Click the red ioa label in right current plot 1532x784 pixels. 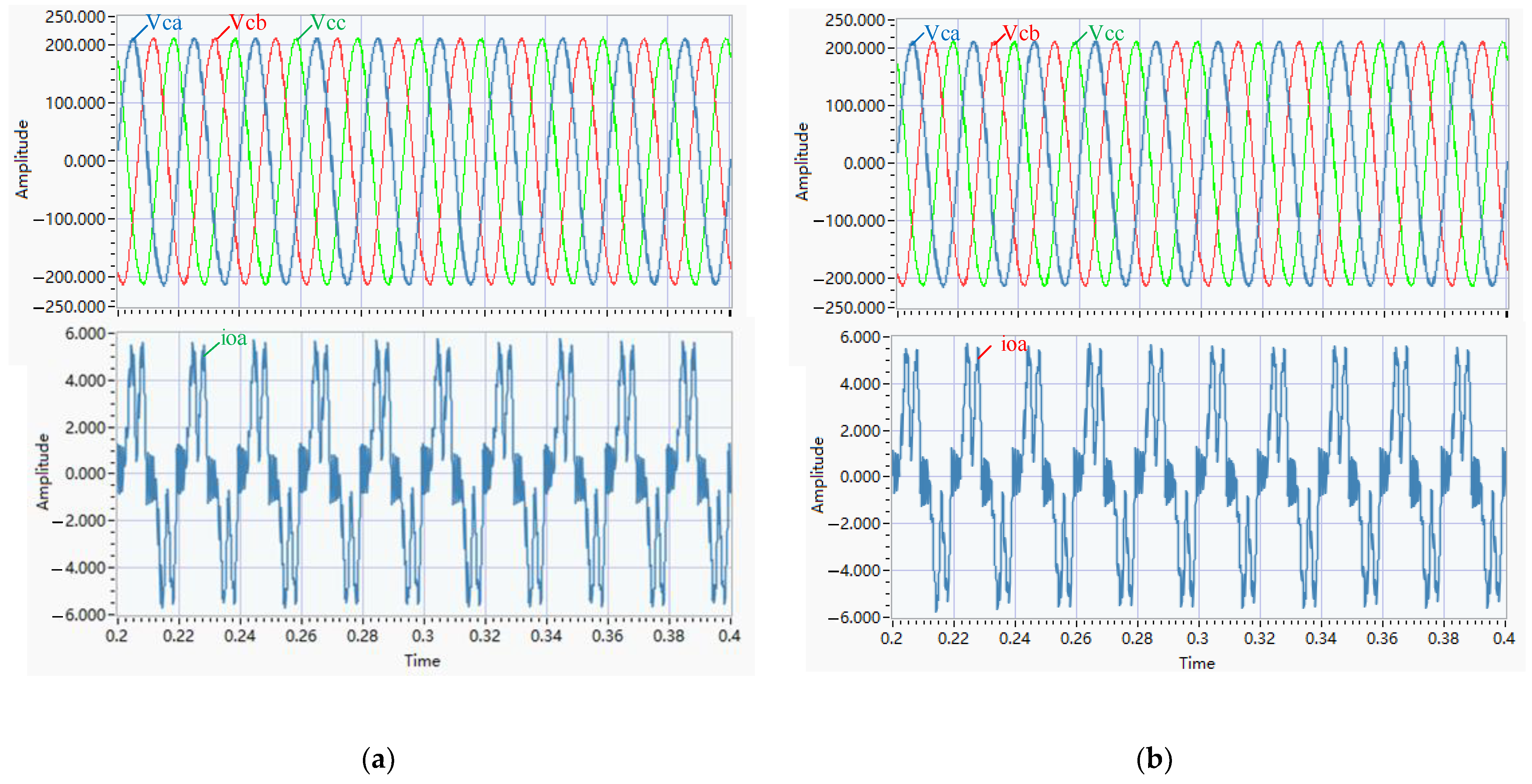pos(1014,345)
